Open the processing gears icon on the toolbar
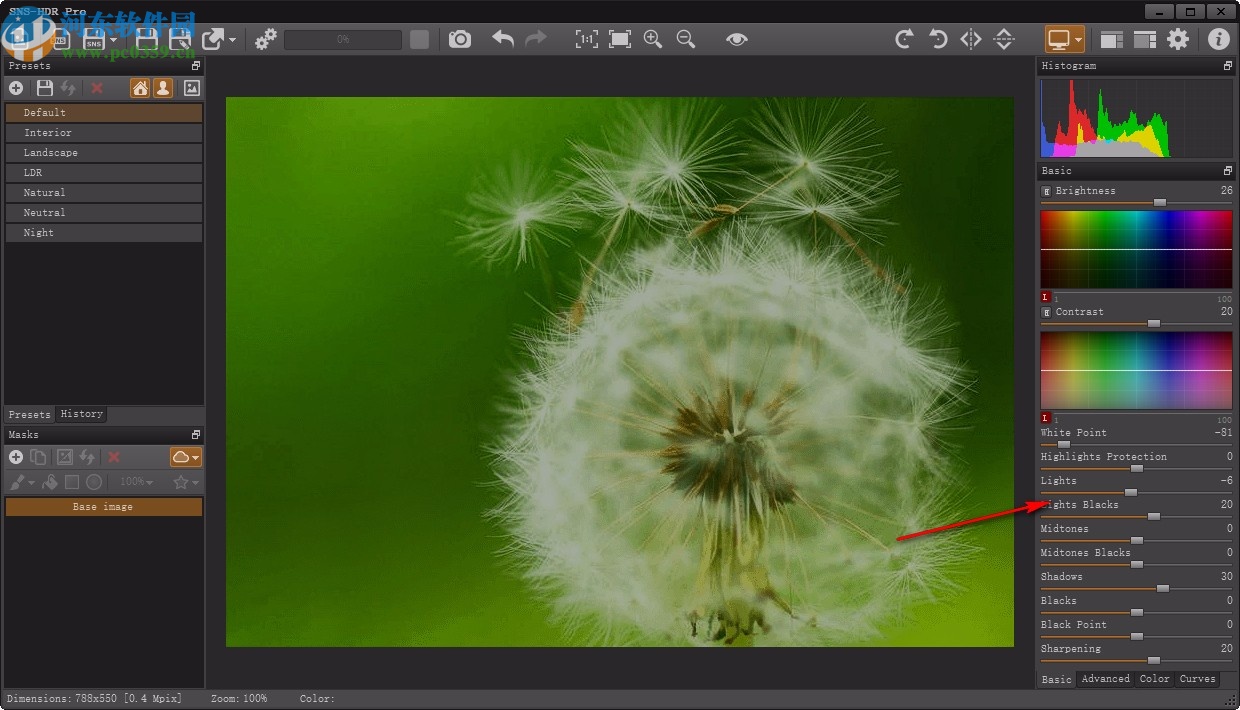The width and height of the screenshot is (1240, 710). [x=265, y=39]
